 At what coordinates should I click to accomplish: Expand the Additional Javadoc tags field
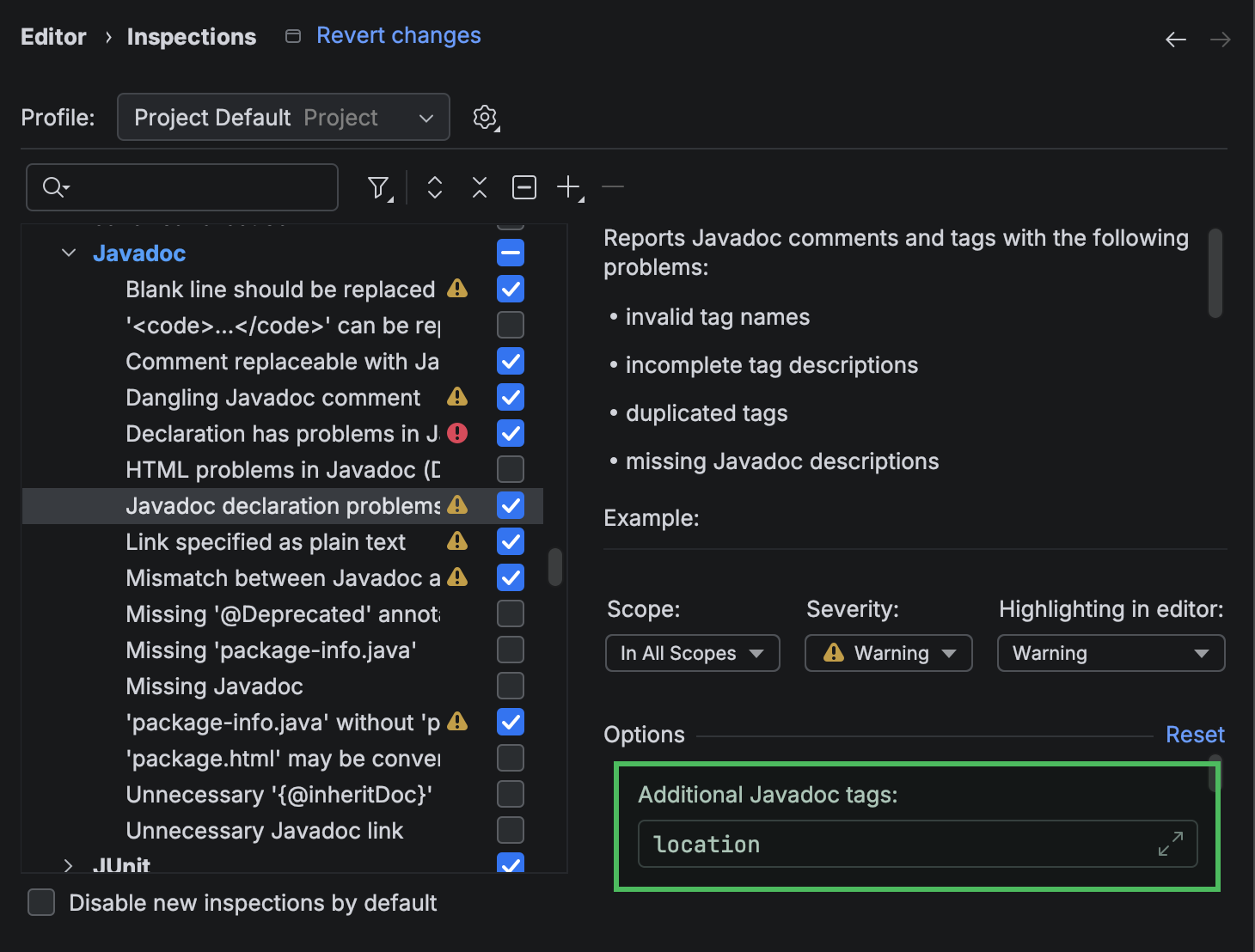(1171, 844)
